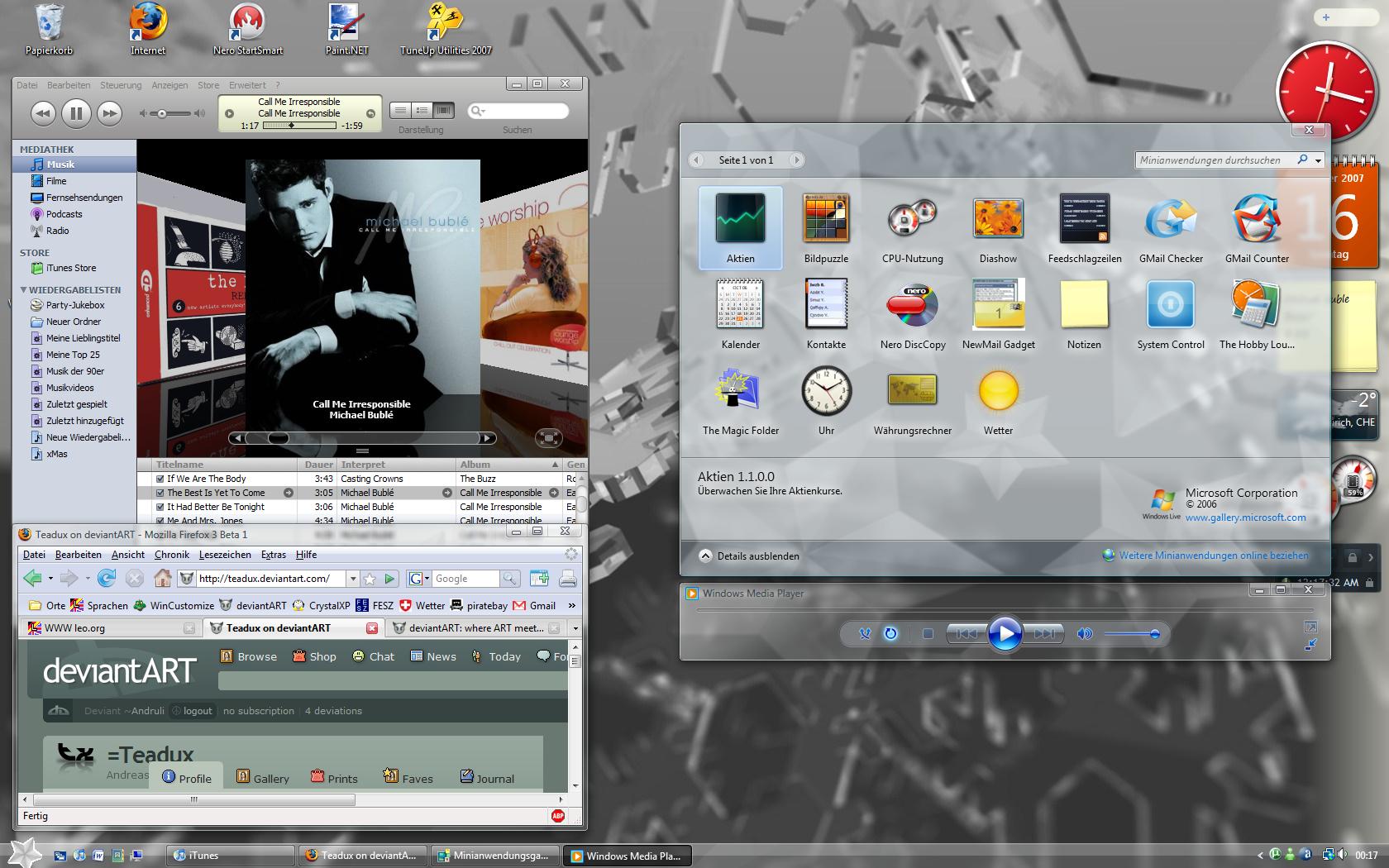The width and height of the screenshot is (1389, 868).
Task: Show more bookmarks toolbar items
Action: point(571,605)
